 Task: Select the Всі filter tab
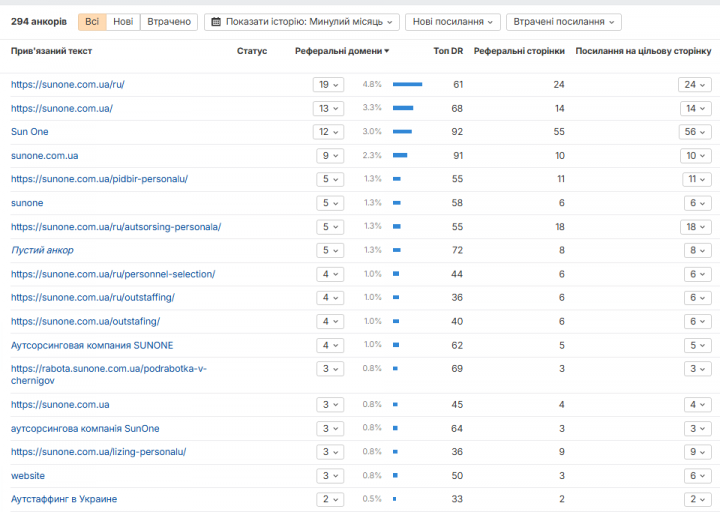coord(92,22)
